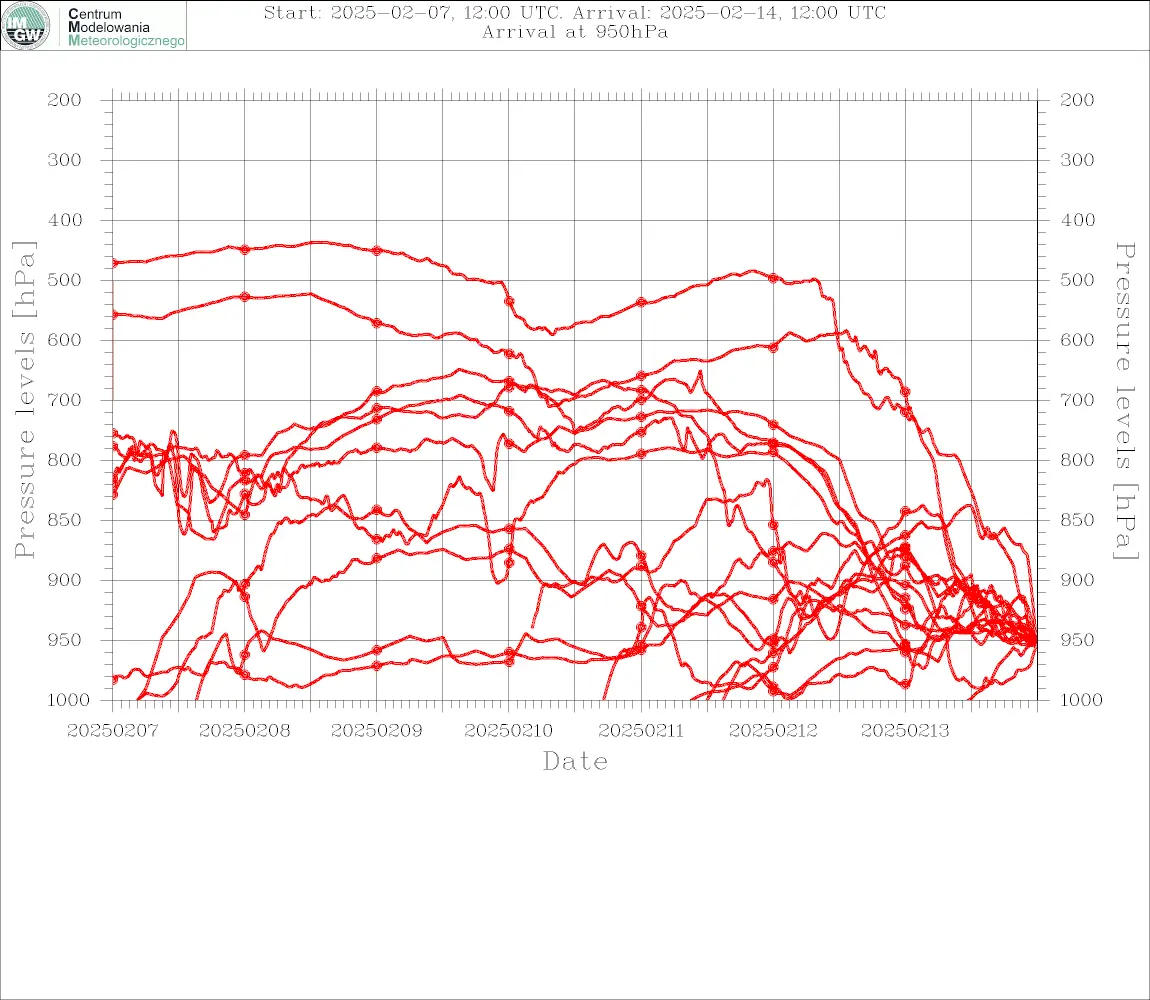The height and width of the screenshot is (1000, 1150).
Task: Click left axis label 500
Action: coord(65,280)
